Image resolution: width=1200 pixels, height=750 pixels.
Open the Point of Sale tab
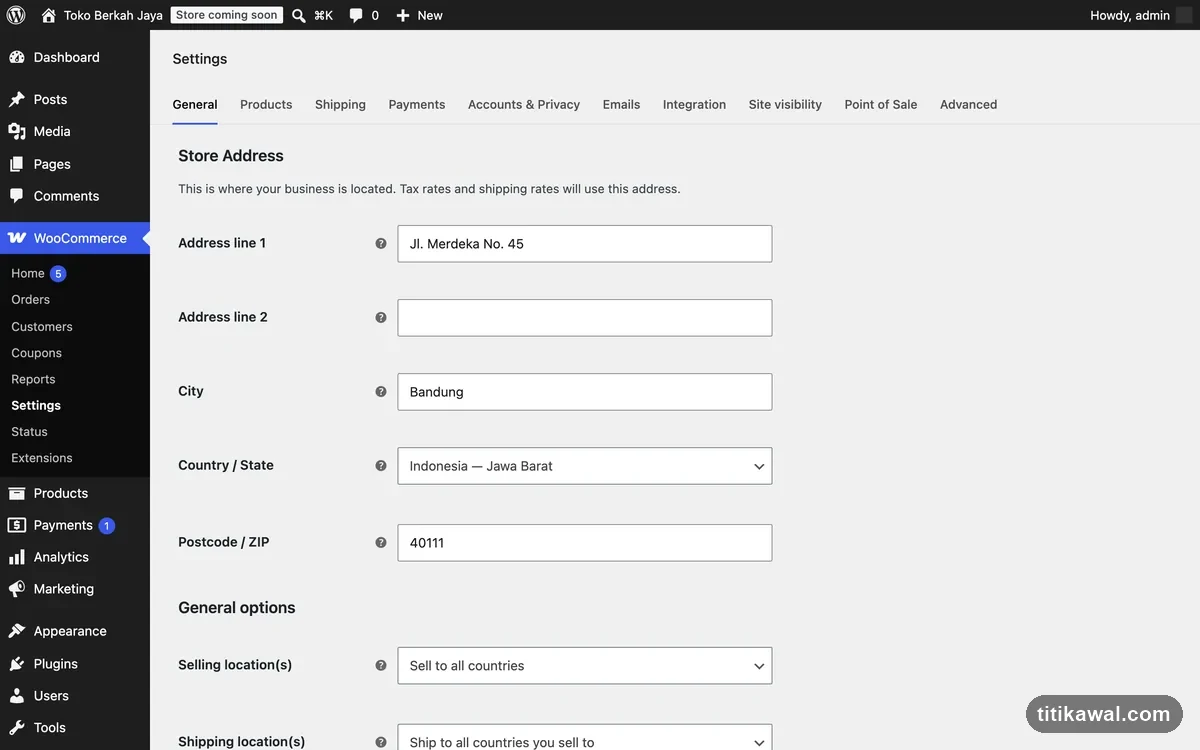point(881,104)
